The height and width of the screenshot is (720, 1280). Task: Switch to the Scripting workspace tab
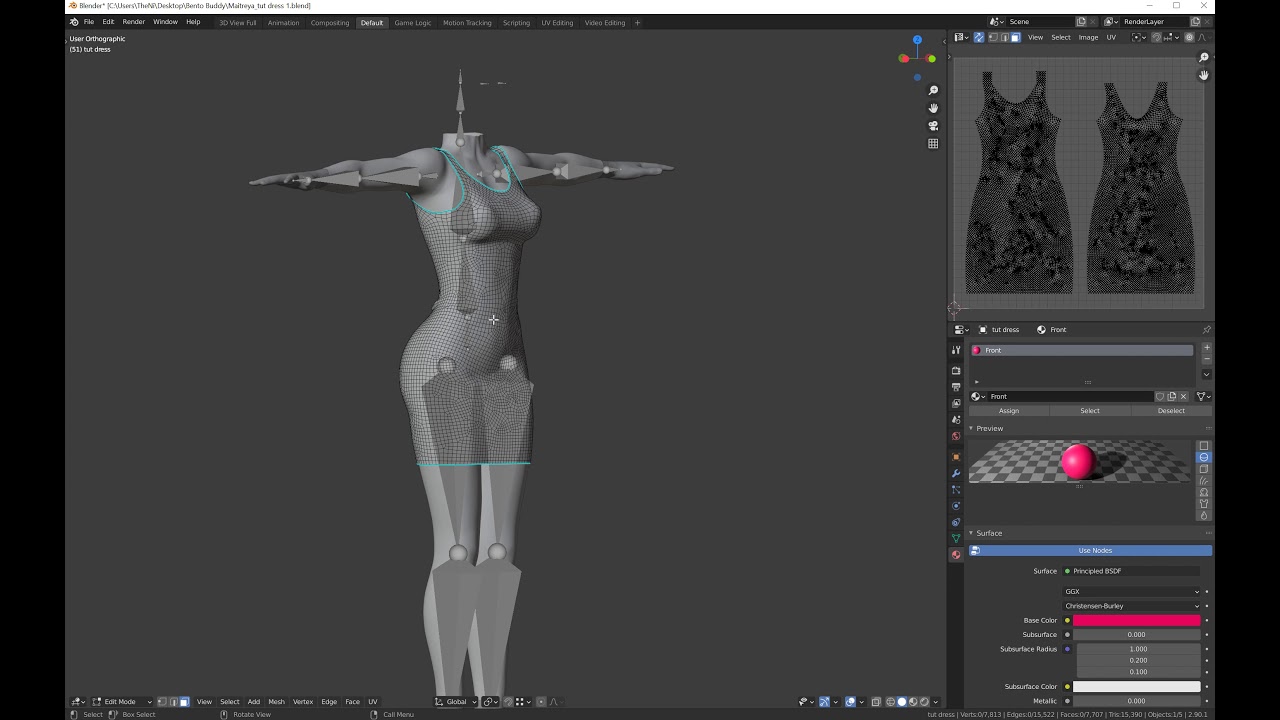pos(516,22)
